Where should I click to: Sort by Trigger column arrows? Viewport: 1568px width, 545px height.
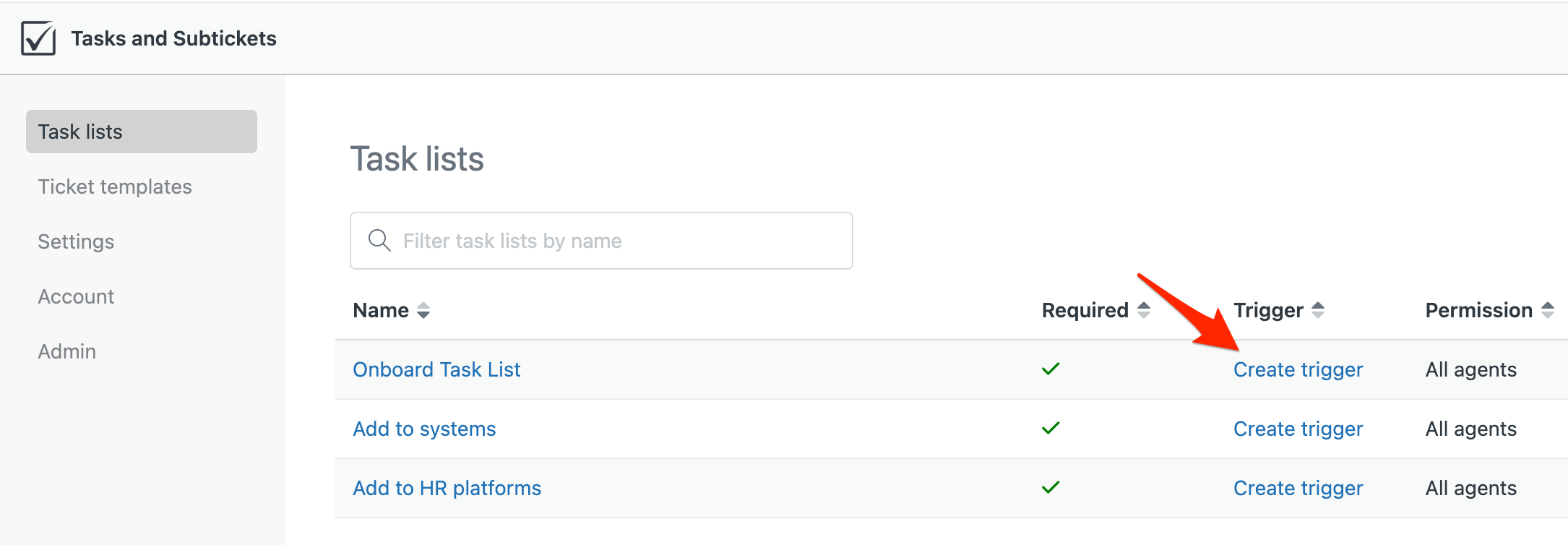click(x=1318, y=310)
